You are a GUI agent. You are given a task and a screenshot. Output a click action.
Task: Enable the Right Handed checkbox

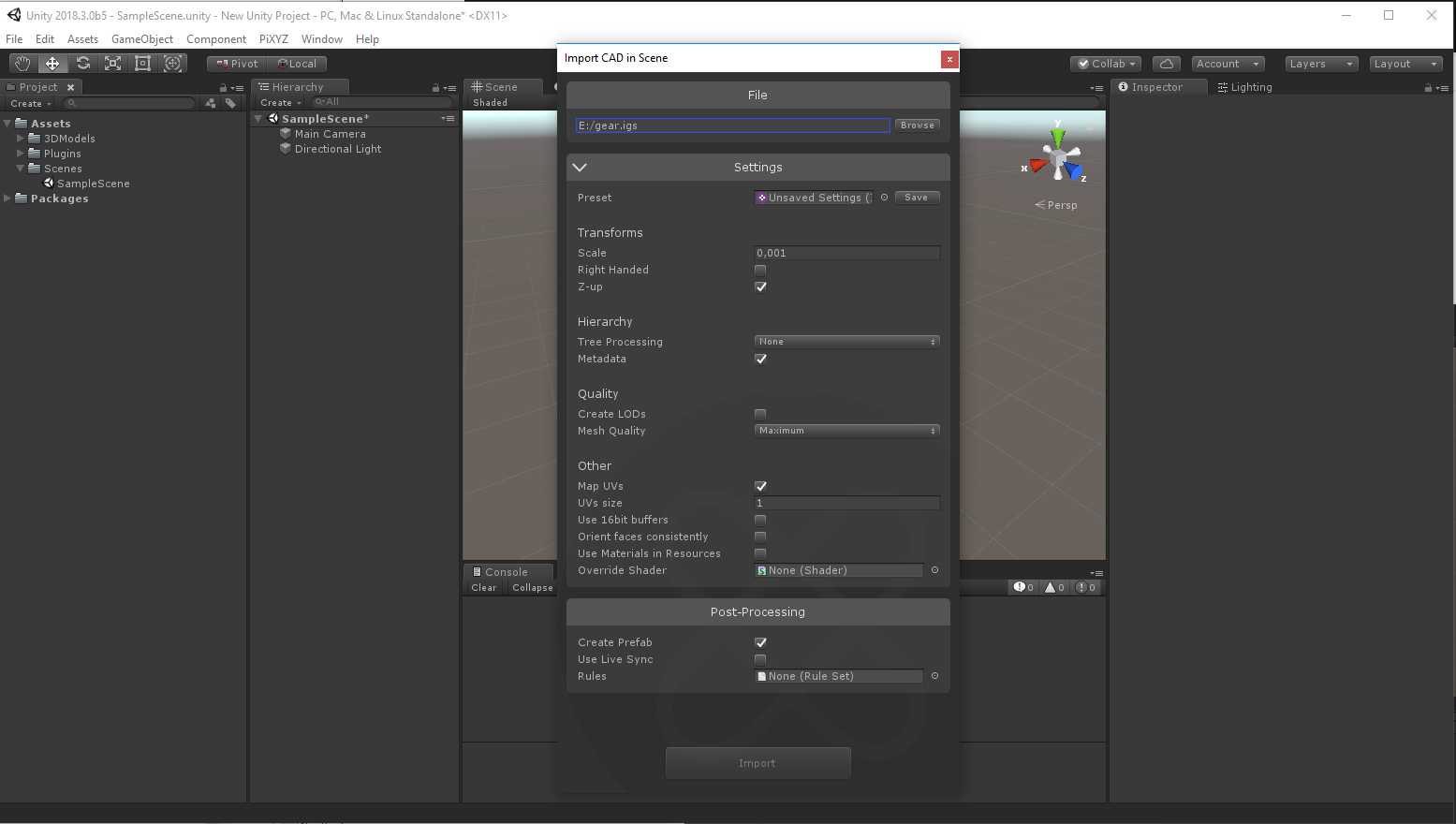coord(760,270)
